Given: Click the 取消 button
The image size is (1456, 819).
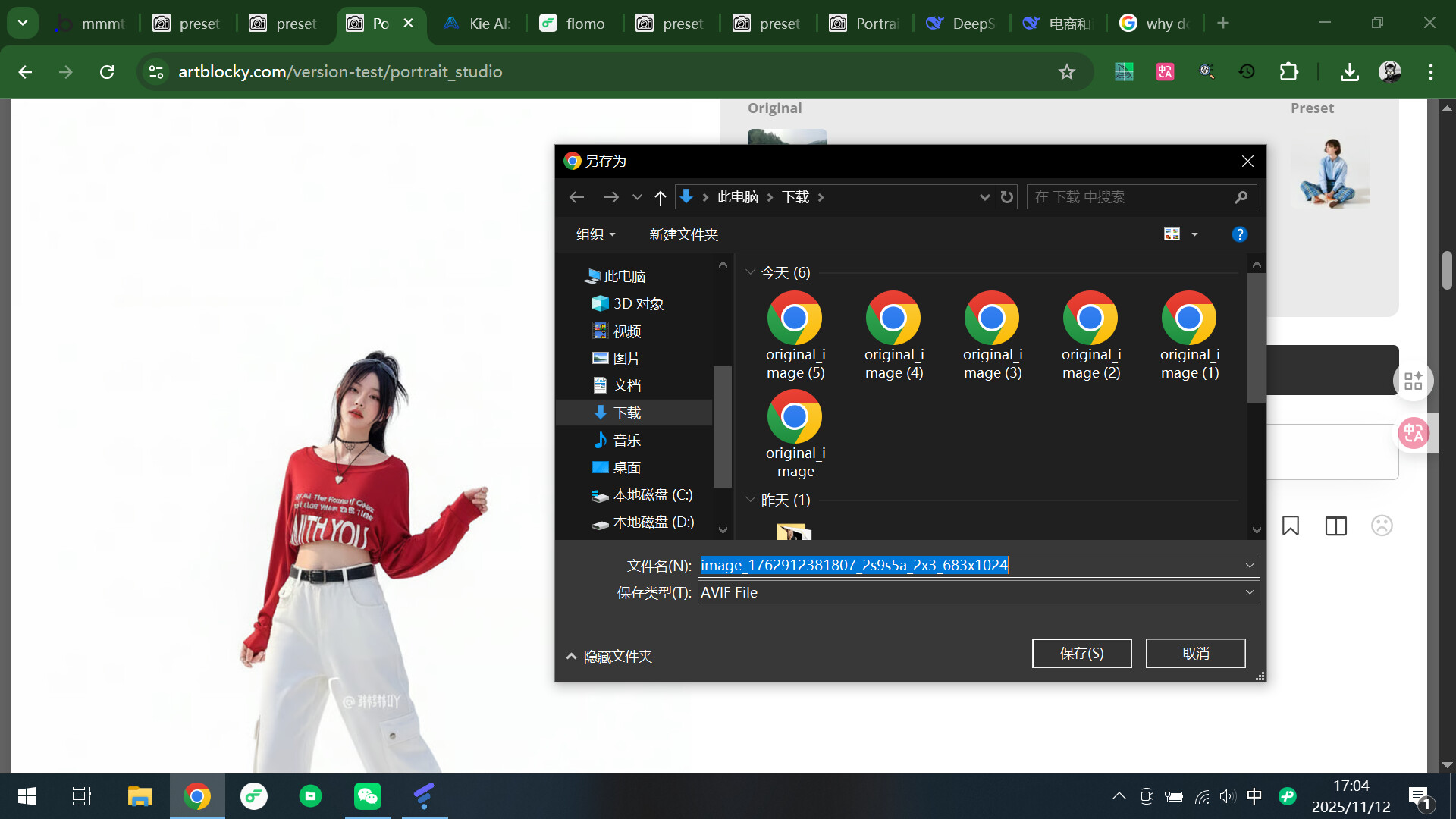Looking at the screenshot, I should coord(1195,653).
